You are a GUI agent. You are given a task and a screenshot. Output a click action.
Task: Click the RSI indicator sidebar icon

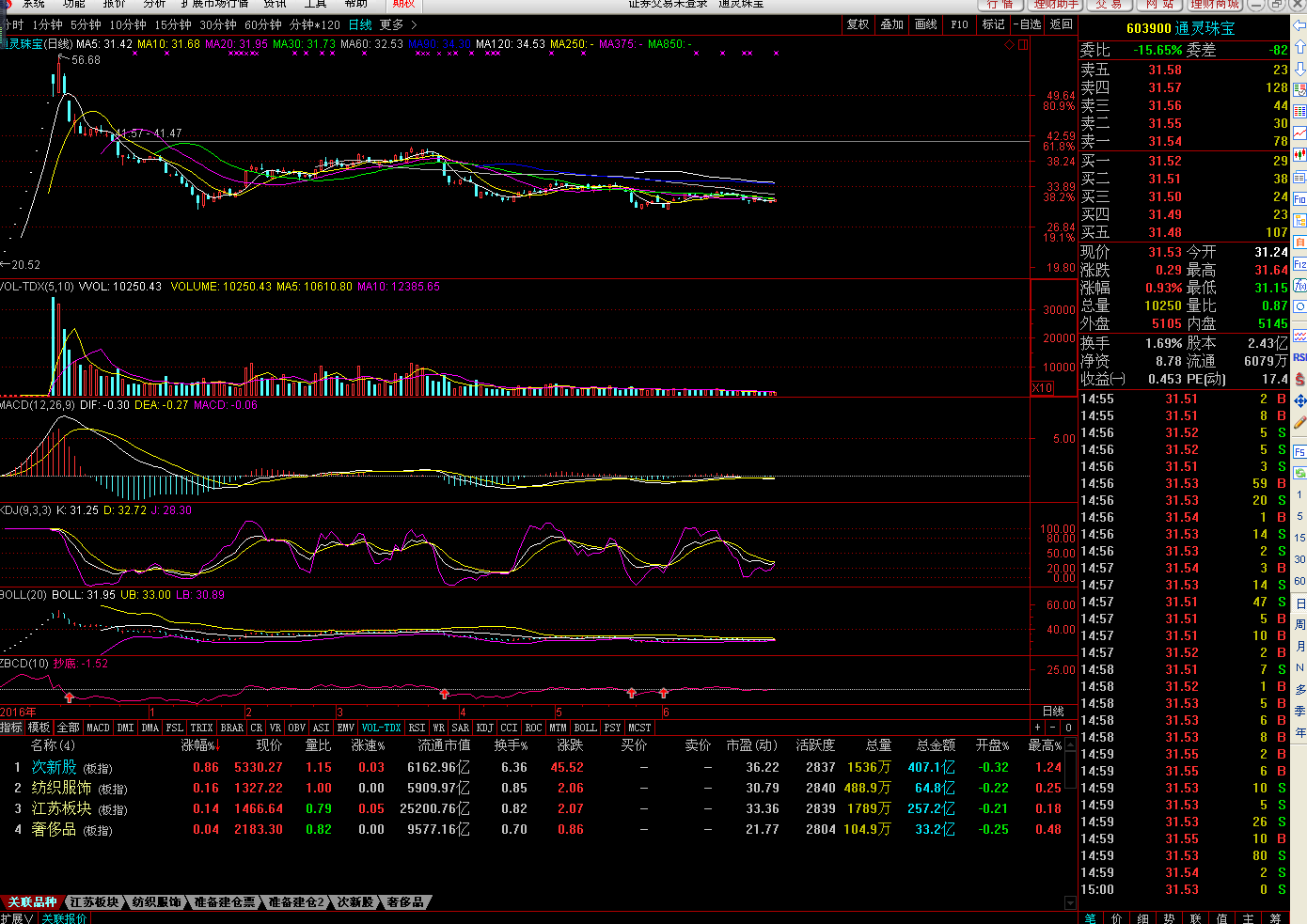click(x=1299, y=357)
